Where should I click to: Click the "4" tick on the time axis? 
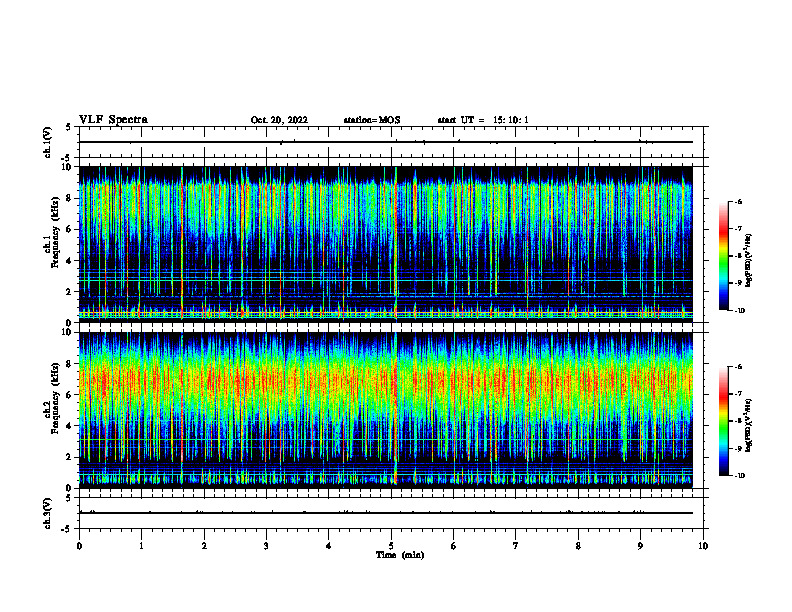tap(329, 546)
